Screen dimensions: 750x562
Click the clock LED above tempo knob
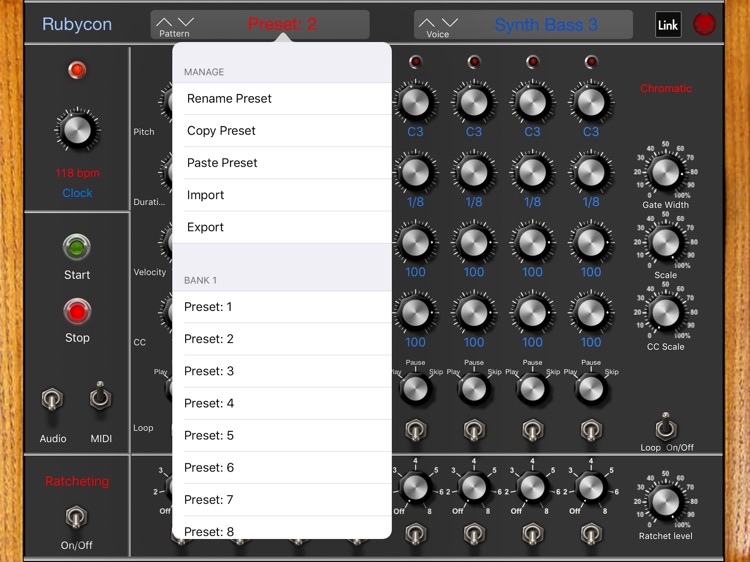[77, 70]
